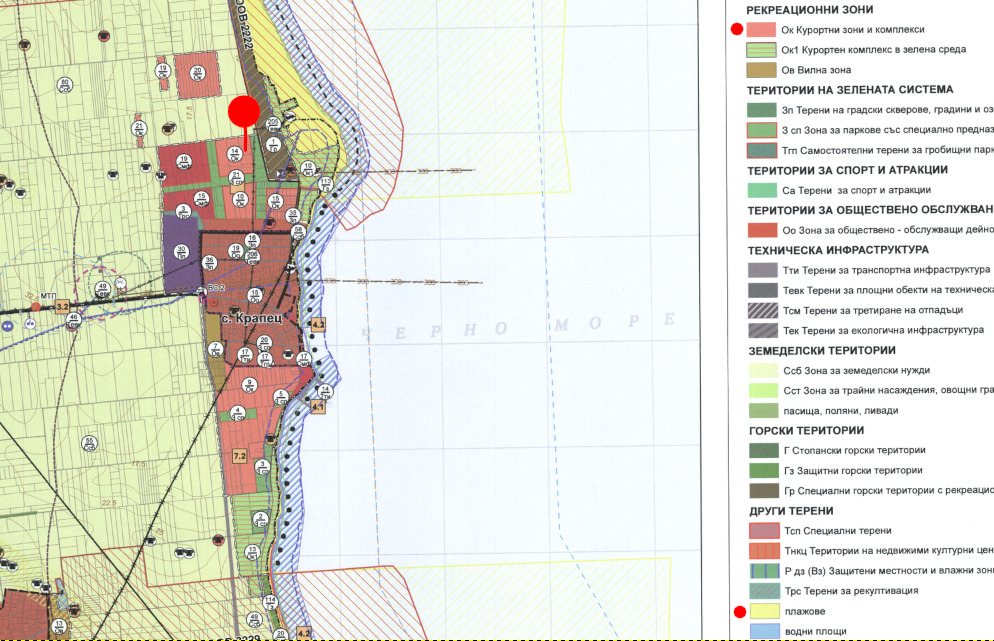Image resolution: width=994 pixels, height=641 pixels.
Task: Click the МТП marker on the map
Action: [46, 297]
